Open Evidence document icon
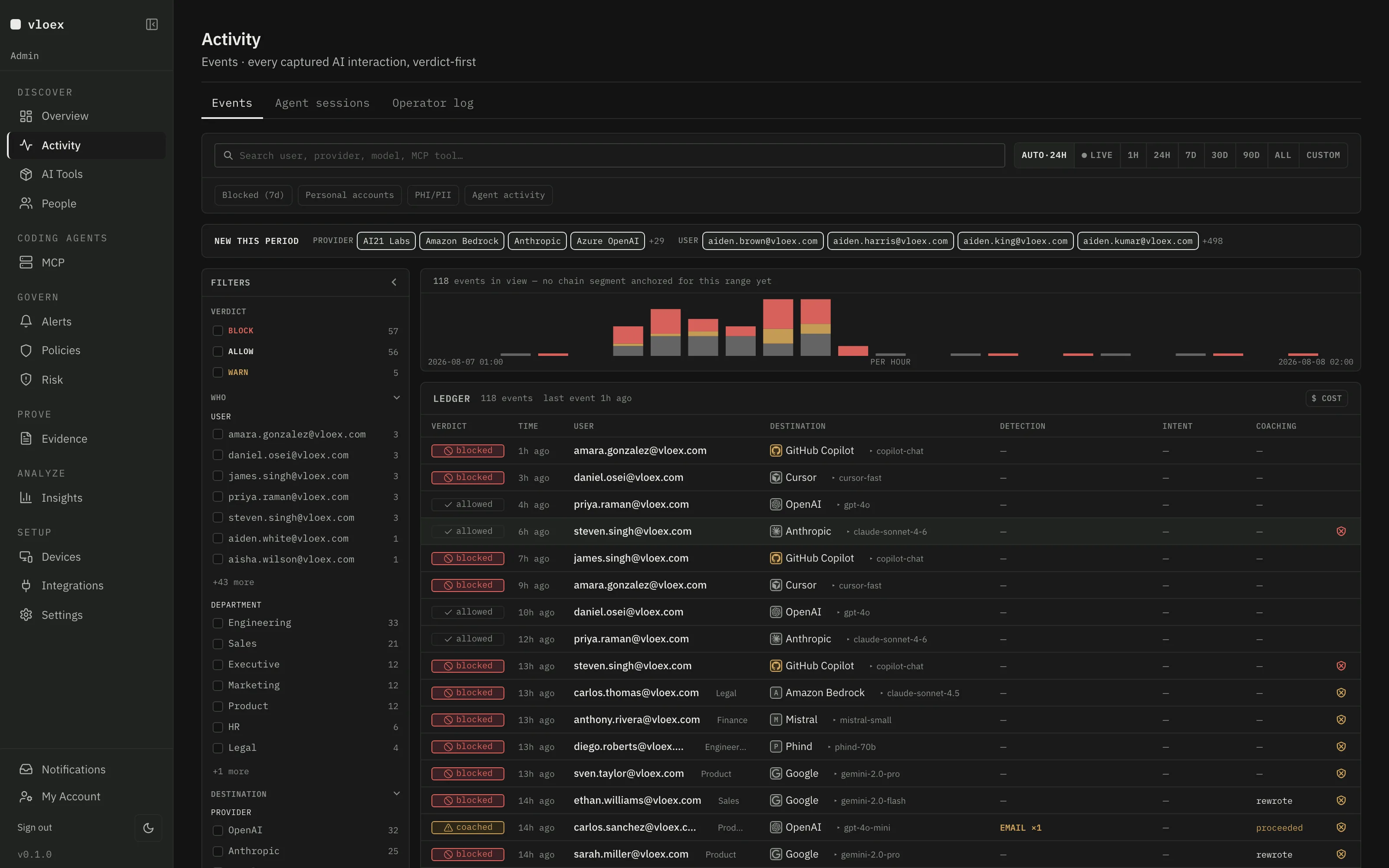Viewport: 1389px width, 868px height. [x=26, y=439]
